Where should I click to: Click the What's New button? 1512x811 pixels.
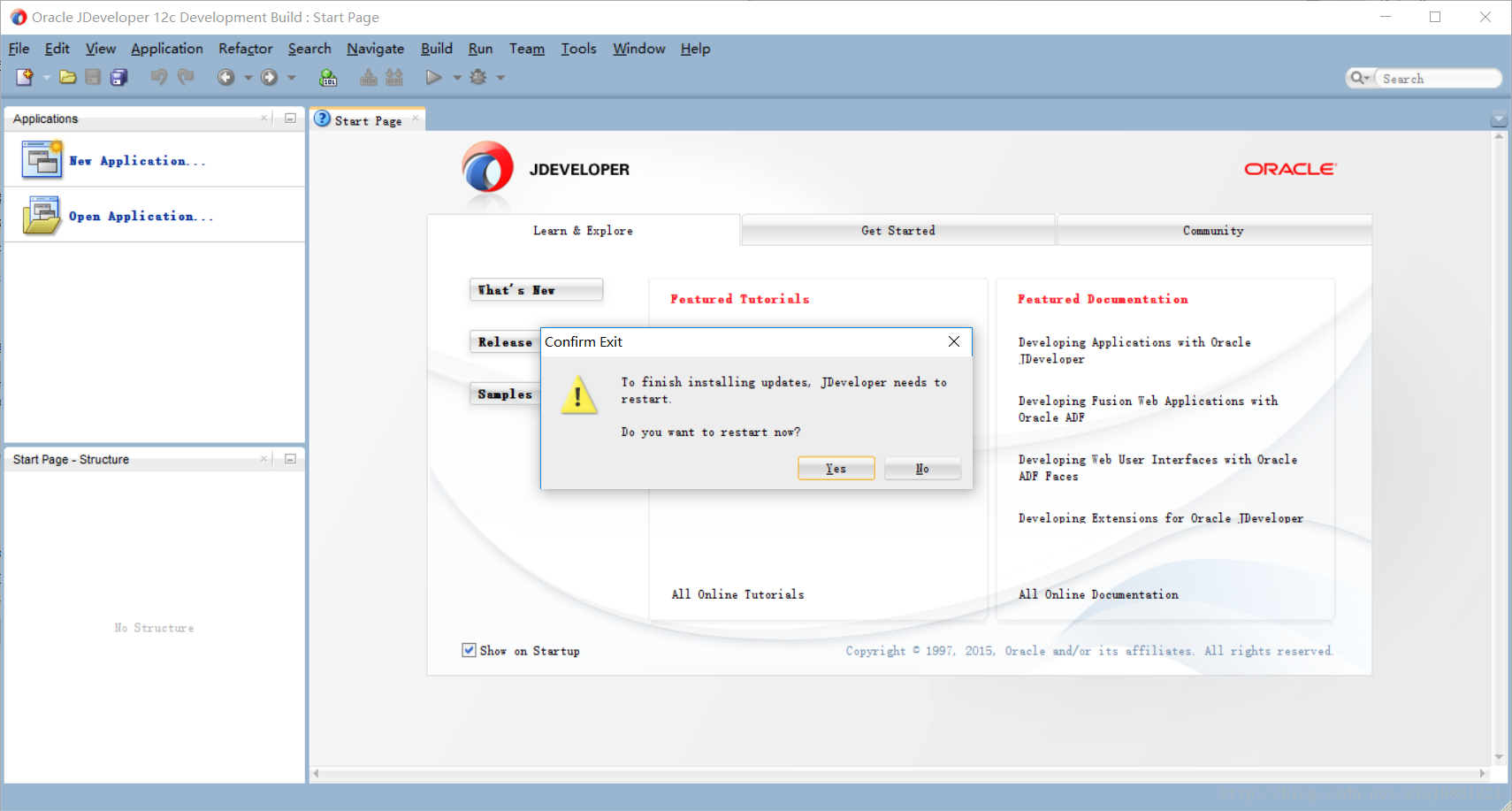[537, 290]
